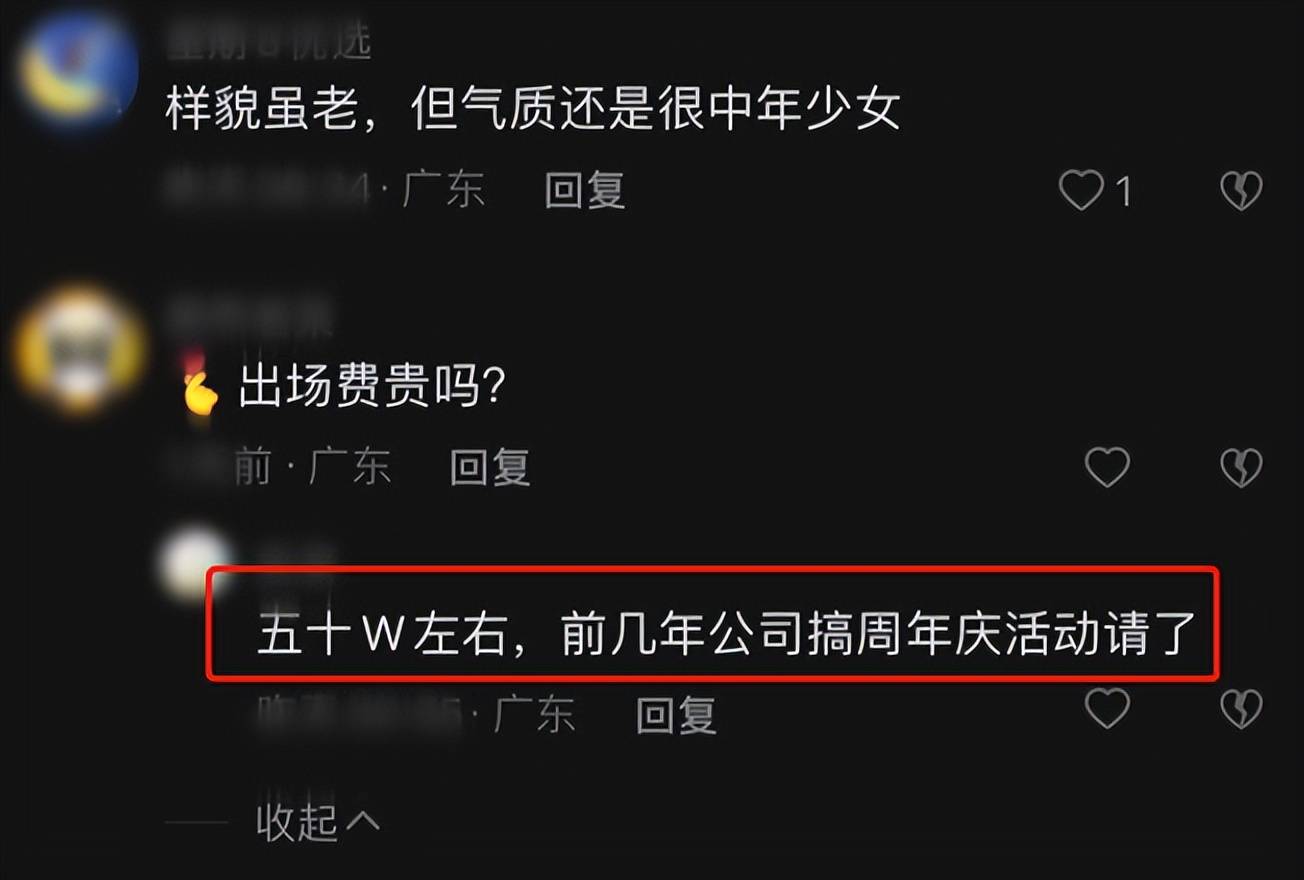Dislike the 中年少女 comment with broken heart
Image resolution: width=1304 pixels, height=880 pixels.
(x=1241, y=190)
